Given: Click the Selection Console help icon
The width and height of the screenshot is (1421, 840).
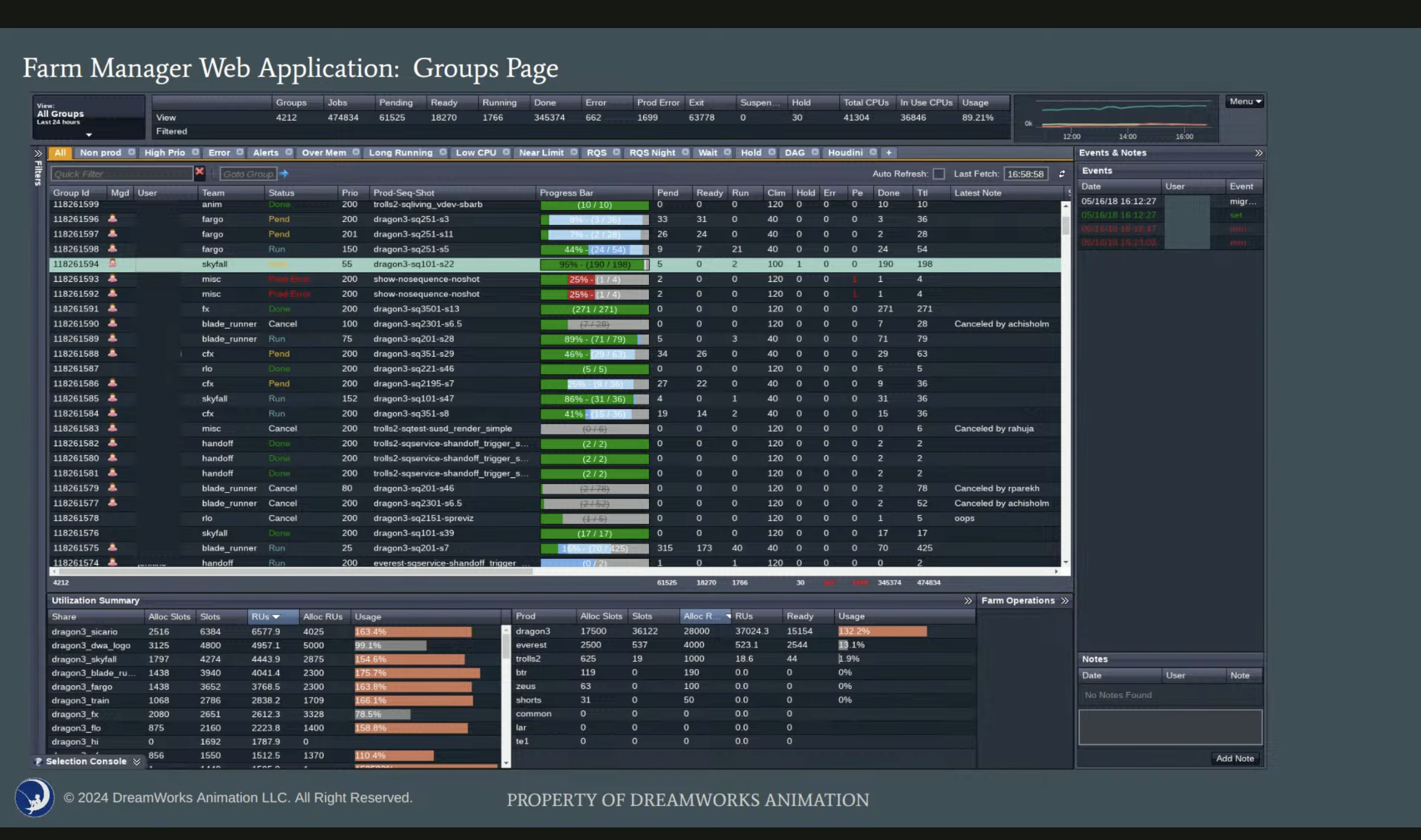Looking at the screenshot, I should [39, 761].
